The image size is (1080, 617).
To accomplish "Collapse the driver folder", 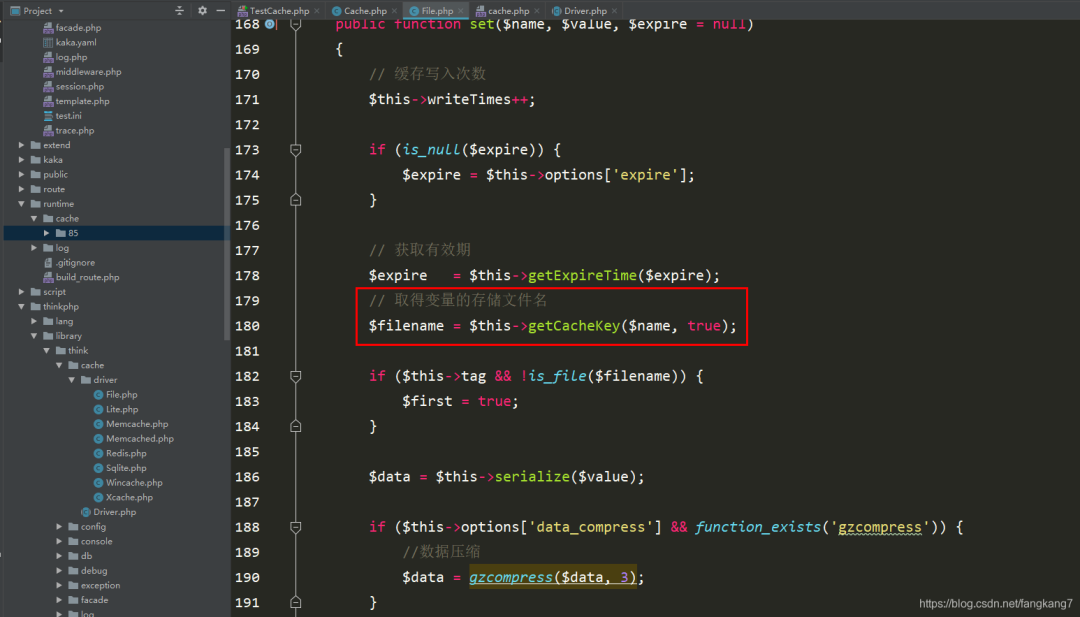I will [72, 380].
